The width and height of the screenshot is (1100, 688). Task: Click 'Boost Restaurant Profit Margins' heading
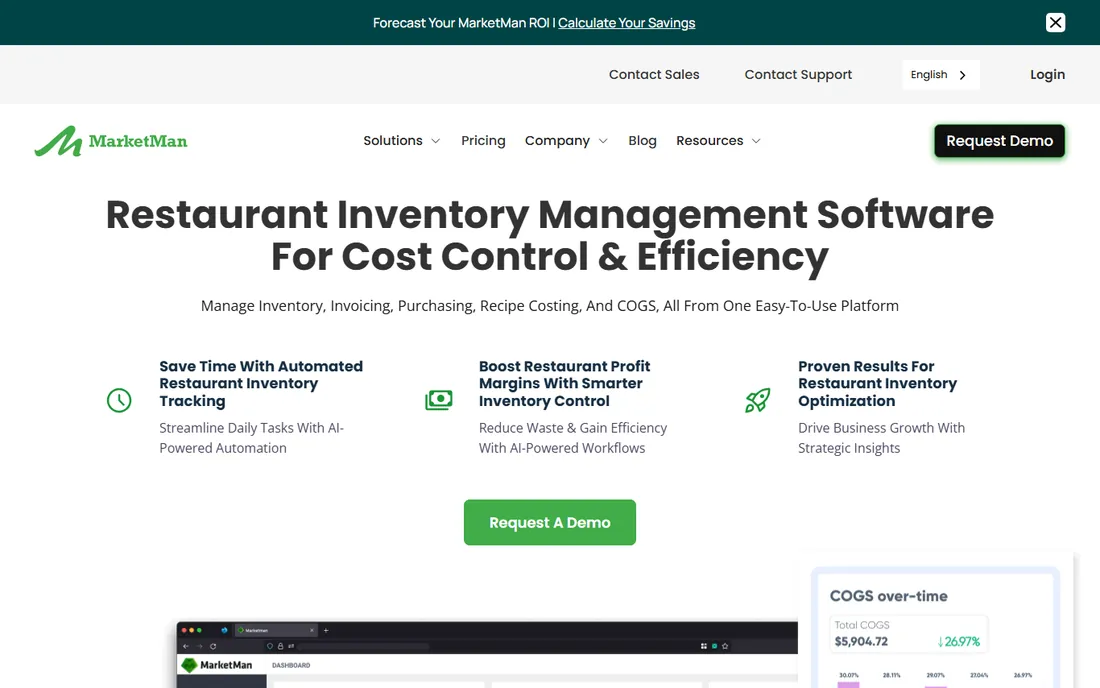(x=564, y=384)
